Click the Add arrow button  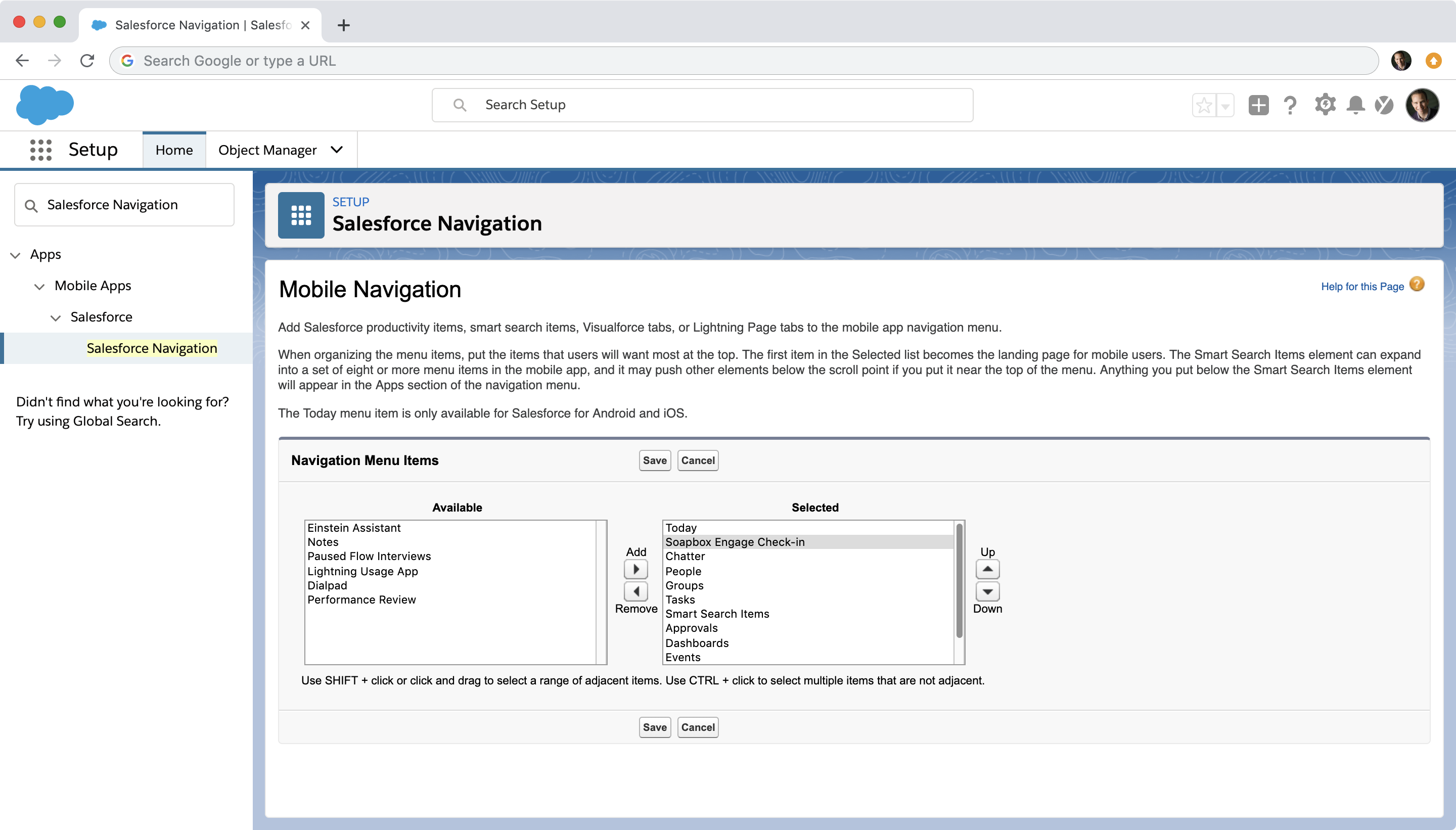tap(635, 569)
